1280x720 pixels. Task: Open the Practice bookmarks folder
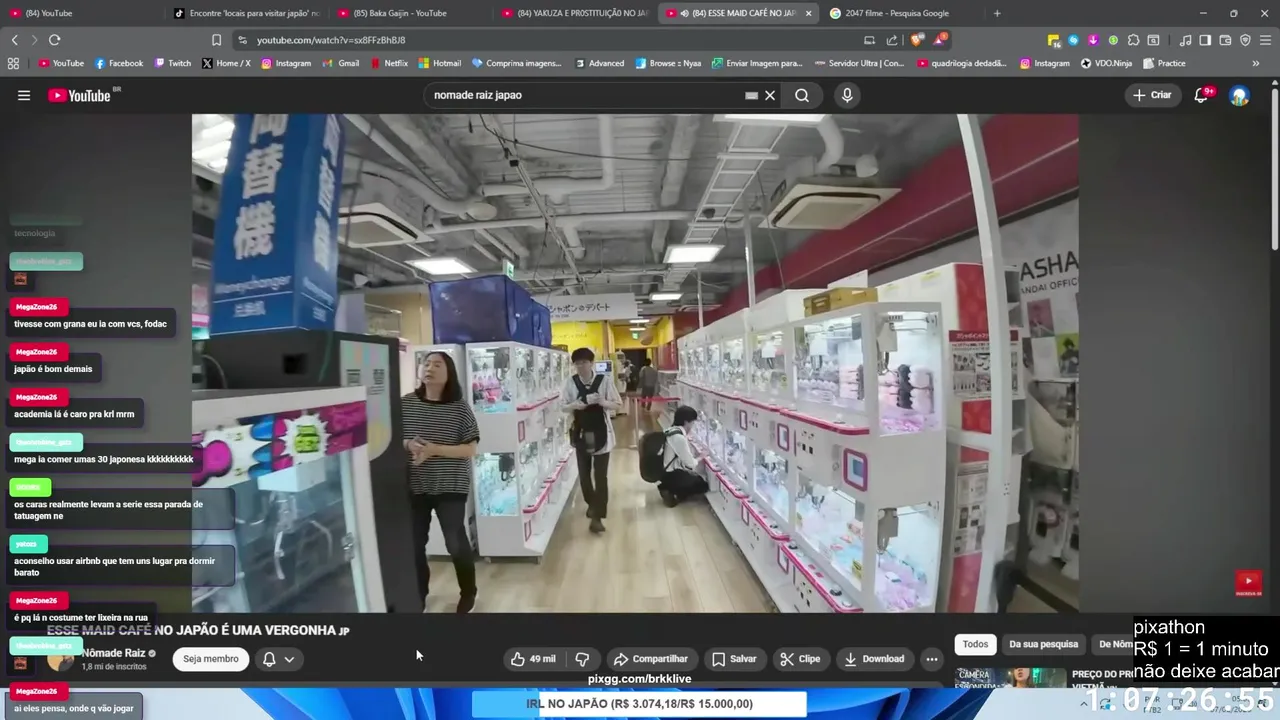1164,63
